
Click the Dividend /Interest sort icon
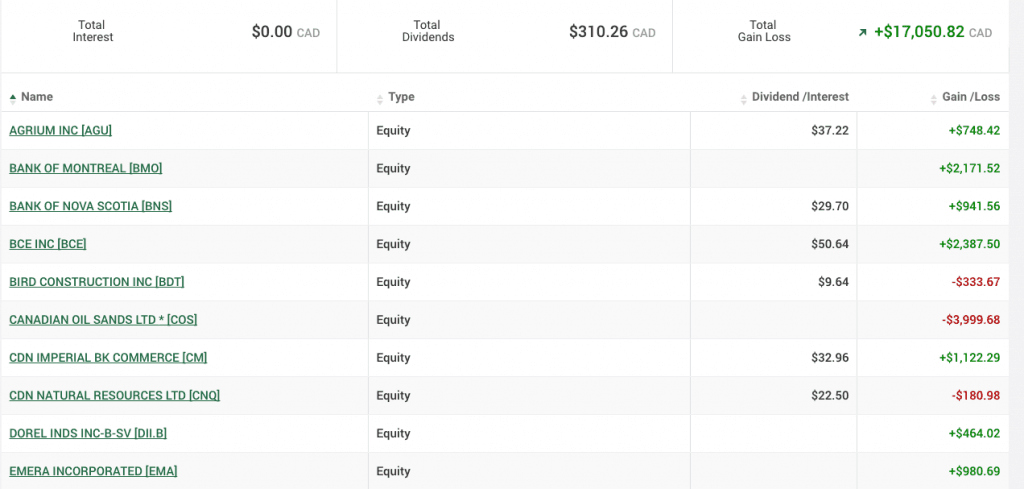(744, 99)
